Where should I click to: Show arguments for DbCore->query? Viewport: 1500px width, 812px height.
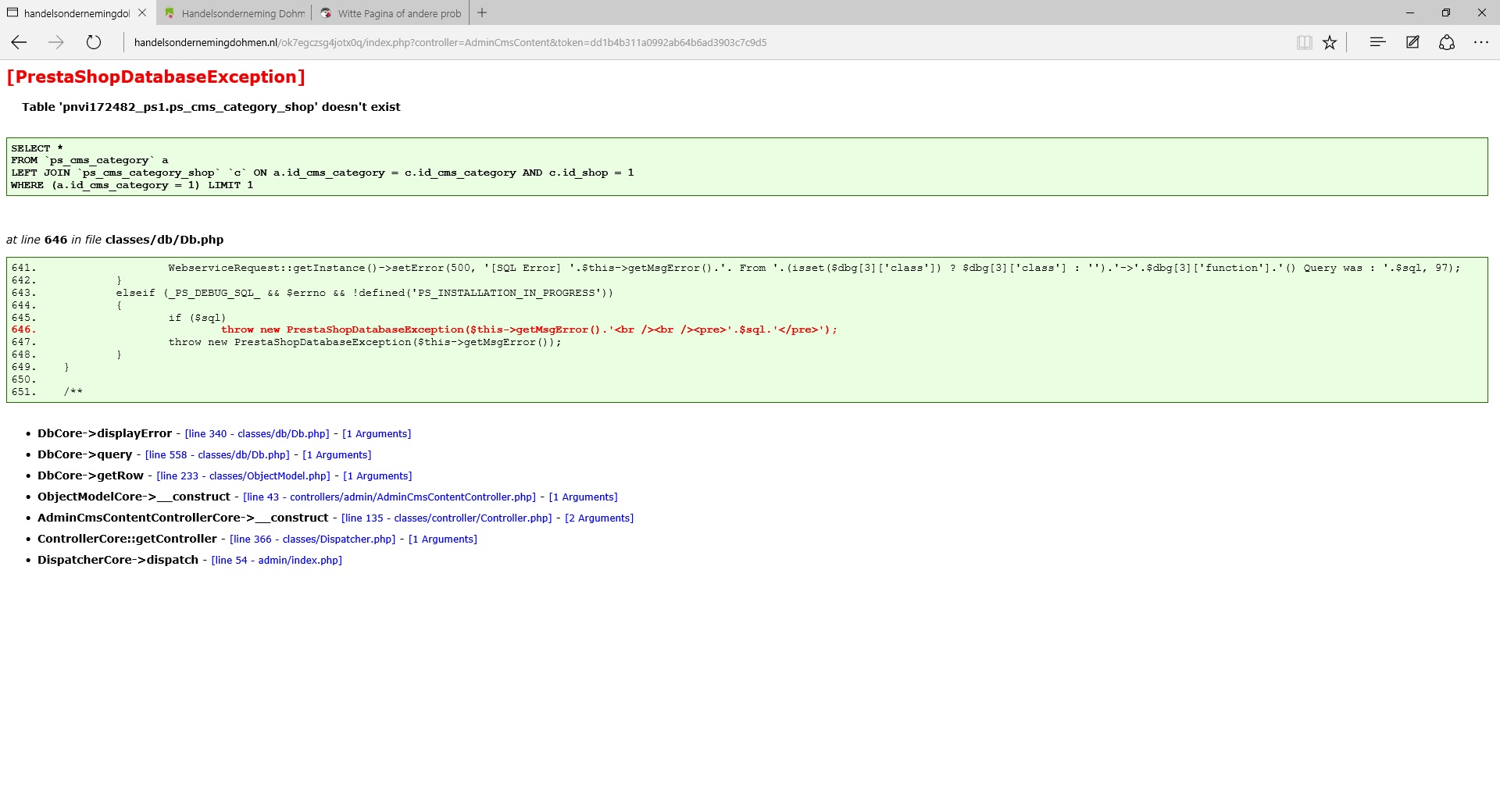(x=337, y=455)
